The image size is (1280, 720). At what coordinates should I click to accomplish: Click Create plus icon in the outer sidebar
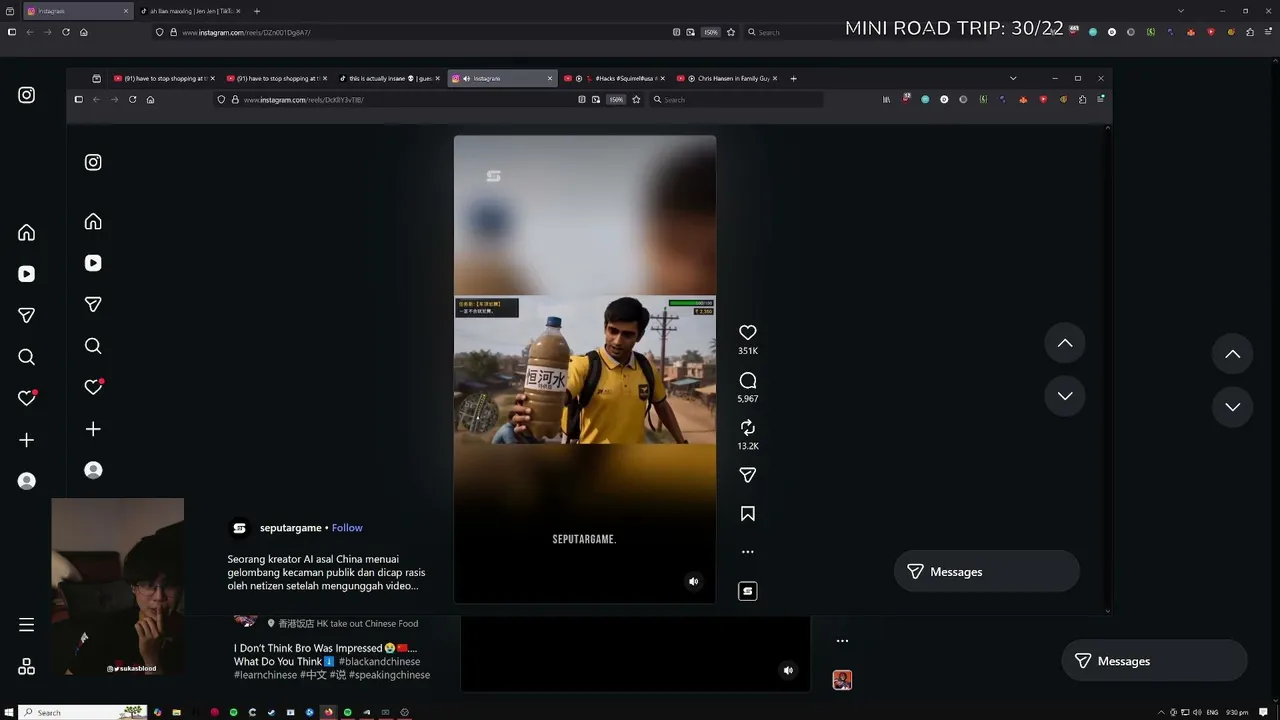pyautogui.click(x=27, y=440)
